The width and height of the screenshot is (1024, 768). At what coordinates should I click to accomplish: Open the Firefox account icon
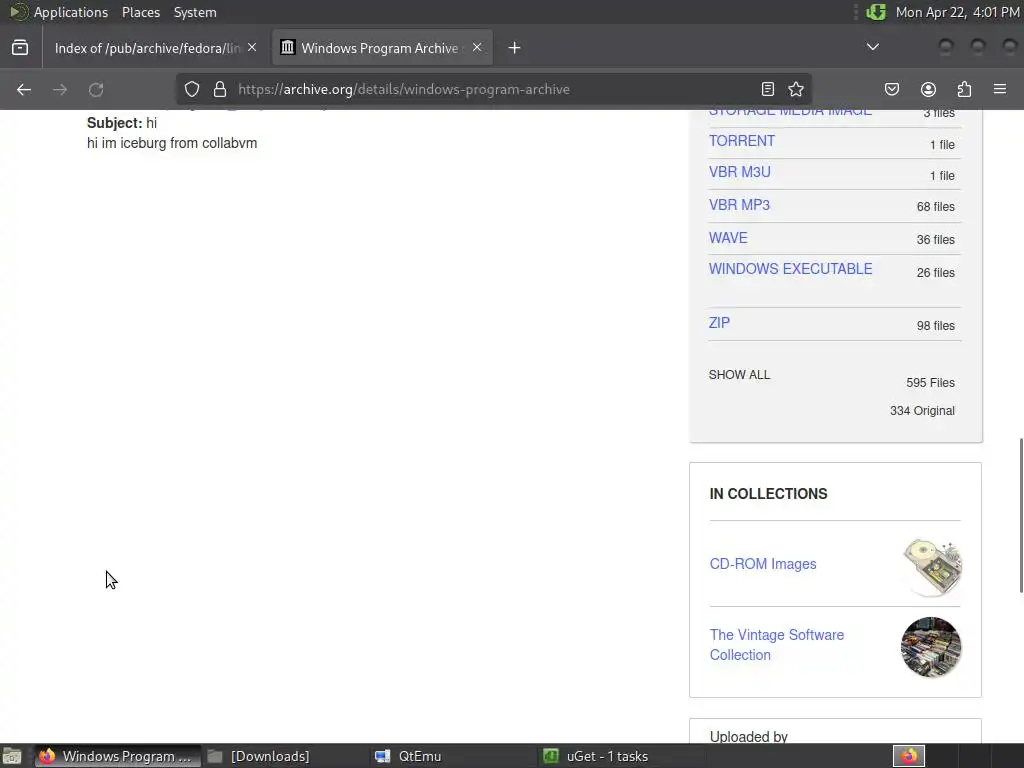(928, 89)
